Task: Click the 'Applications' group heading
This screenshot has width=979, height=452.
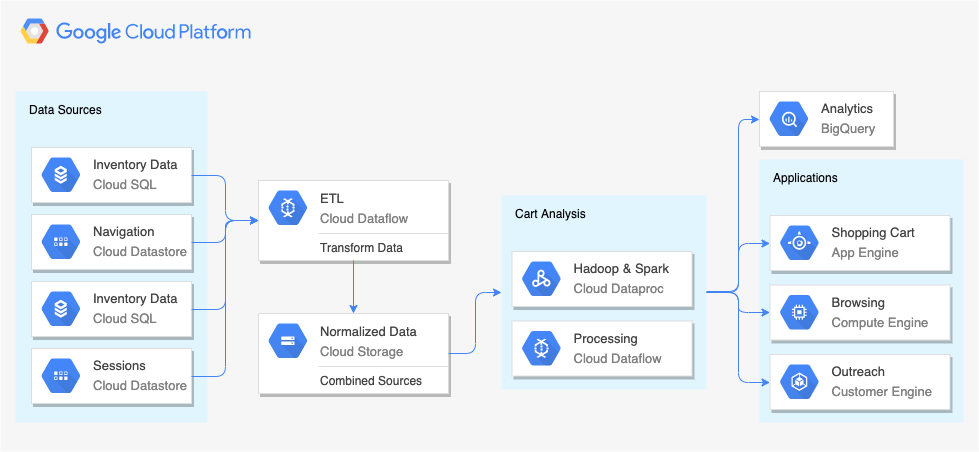Action: [x=805, y=178]
